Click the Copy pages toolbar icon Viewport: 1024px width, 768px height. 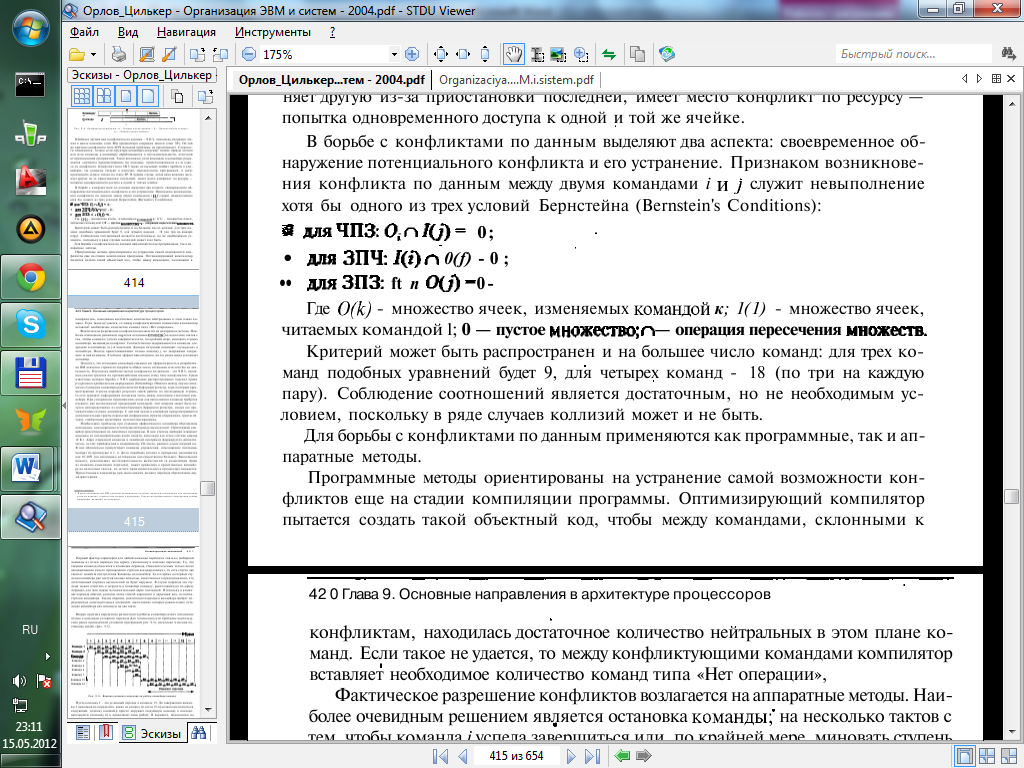(x=637, y=54)
